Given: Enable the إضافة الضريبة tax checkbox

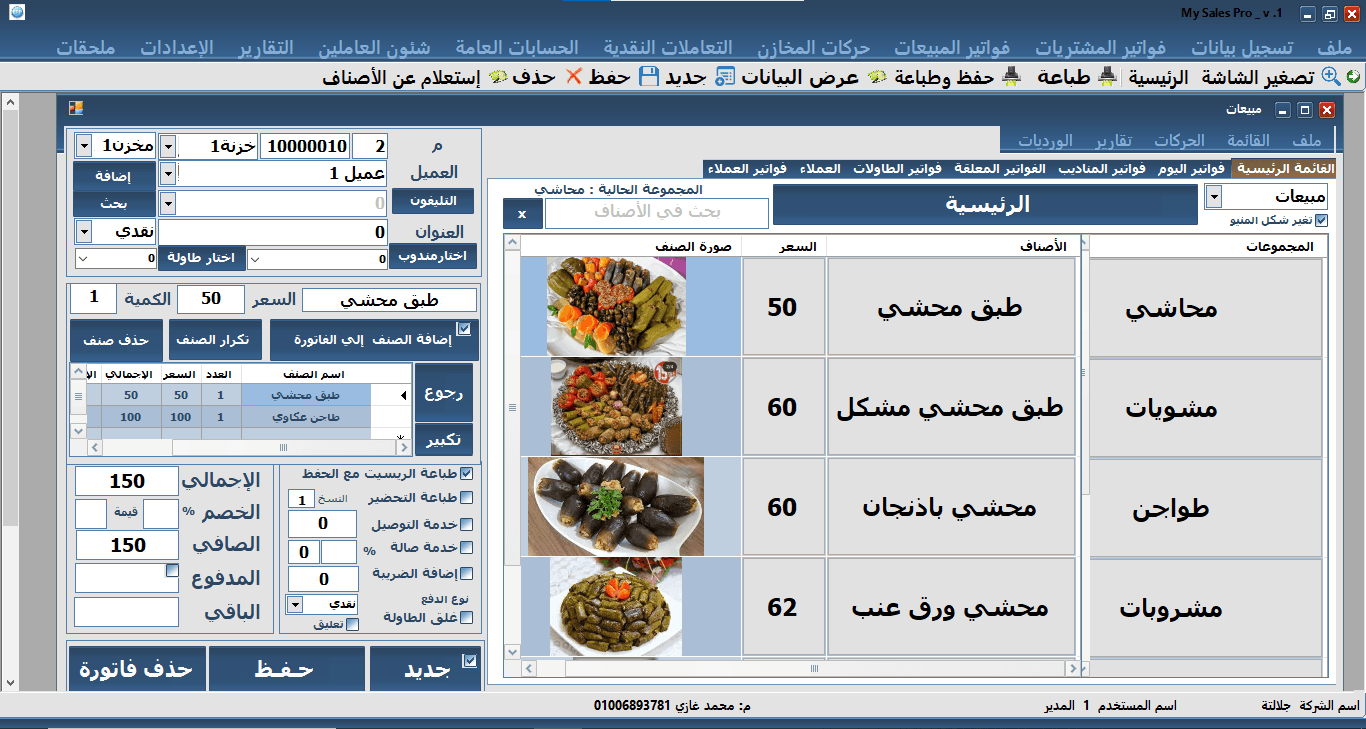Looking at the screenshot, I should click(x=467, y=574).
